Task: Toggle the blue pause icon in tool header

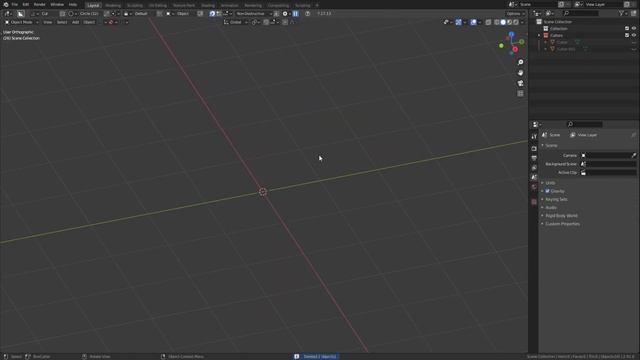Action: coord(296,13)
